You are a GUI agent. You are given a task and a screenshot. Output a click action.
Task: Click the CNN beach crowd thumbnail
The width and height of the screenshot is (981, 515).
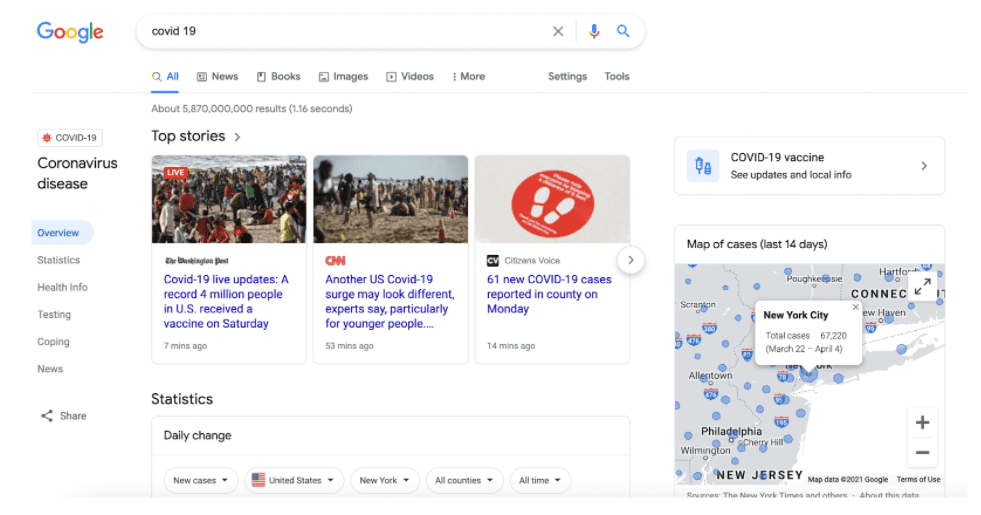click(390, 199)
